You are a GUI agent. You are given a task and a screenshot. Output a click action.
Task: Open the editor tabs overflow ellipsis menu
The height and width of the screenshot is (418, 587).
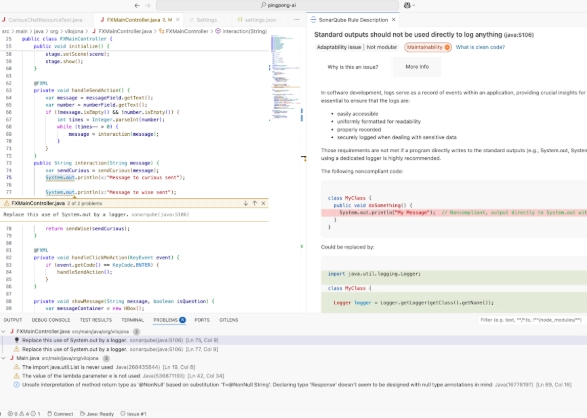click(296, 20)
